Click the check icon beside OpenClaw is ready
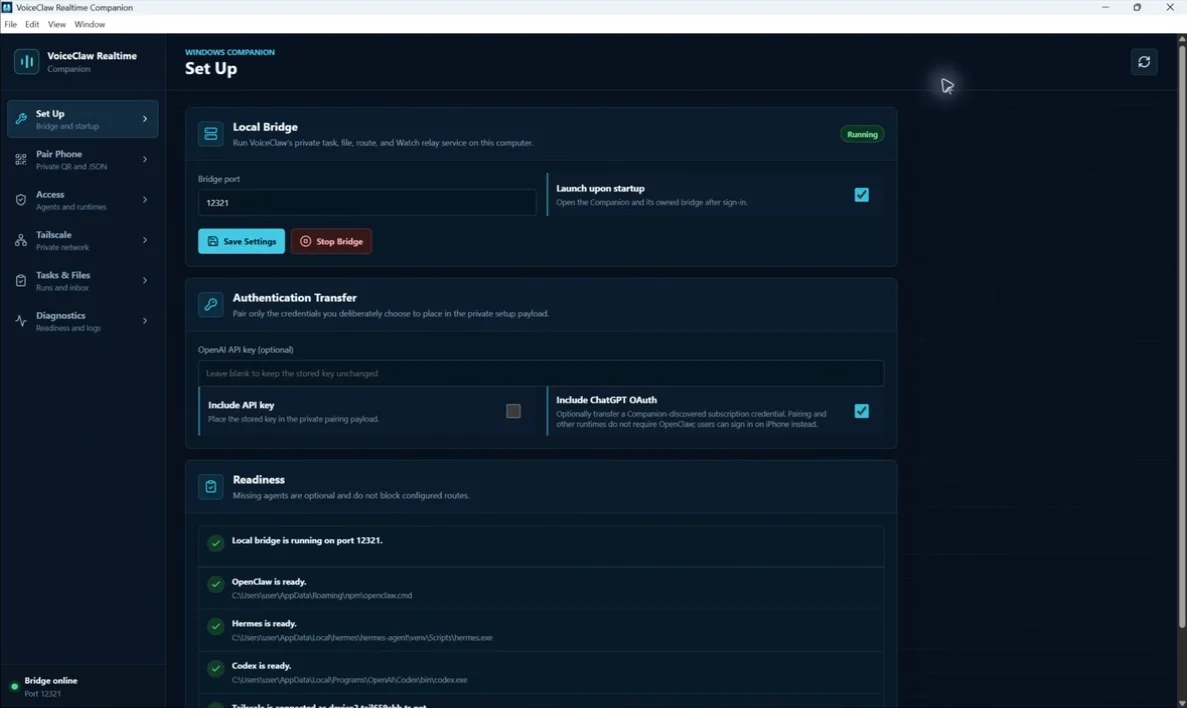The image size is (1187, 708). tap(216, 584)
